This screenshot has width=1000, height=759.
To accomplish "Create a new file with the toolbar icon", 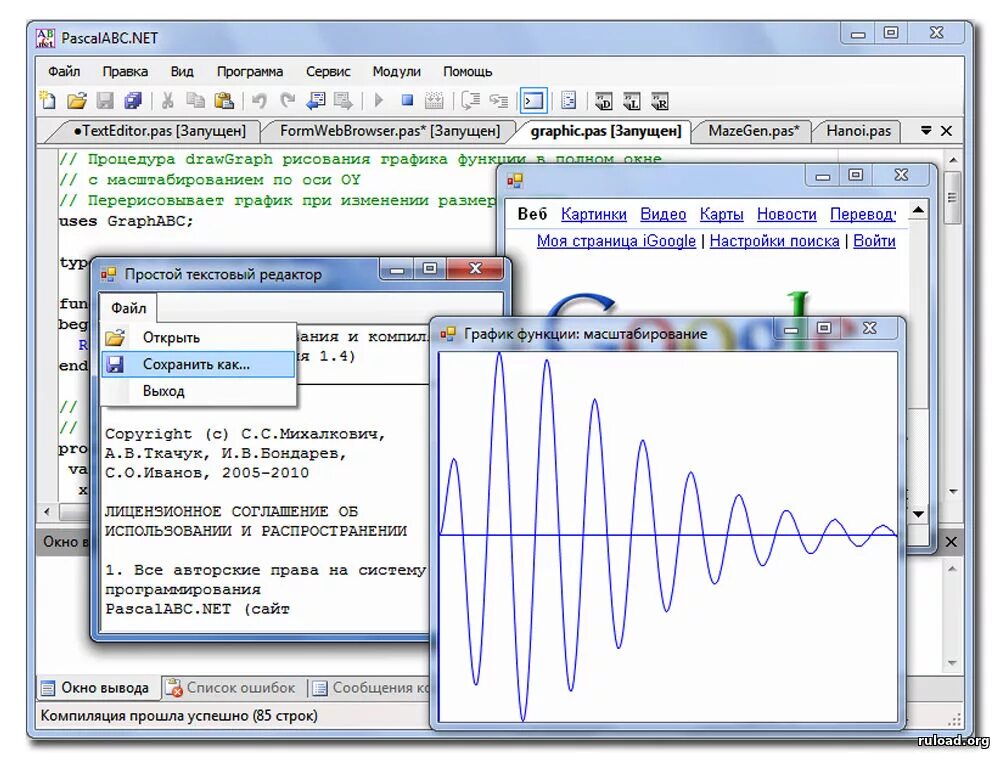I will 48,101.
